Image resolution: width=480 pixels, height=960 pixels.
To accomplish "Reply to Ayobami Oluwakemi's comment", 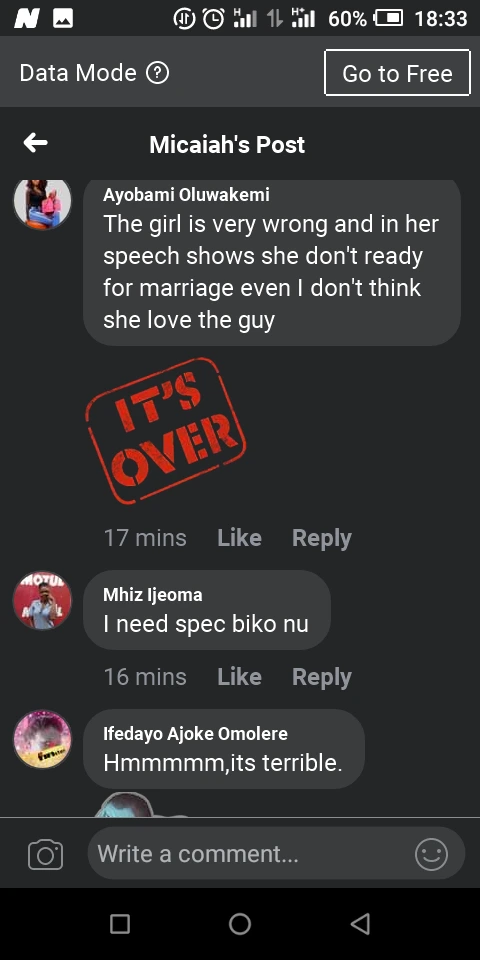I will pos(322,538).
